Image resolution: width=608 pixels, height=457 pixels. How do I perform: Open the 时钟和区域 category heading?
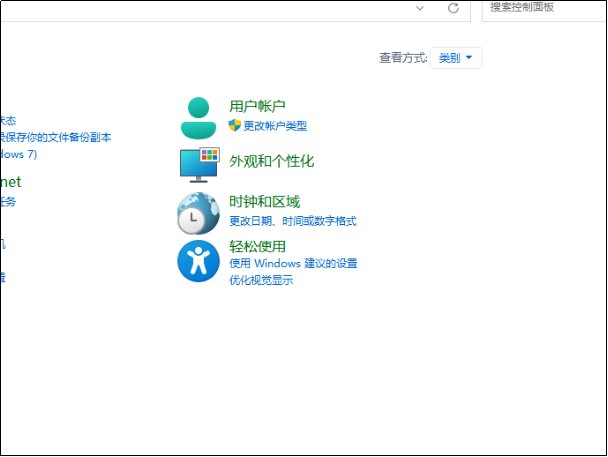264,202
